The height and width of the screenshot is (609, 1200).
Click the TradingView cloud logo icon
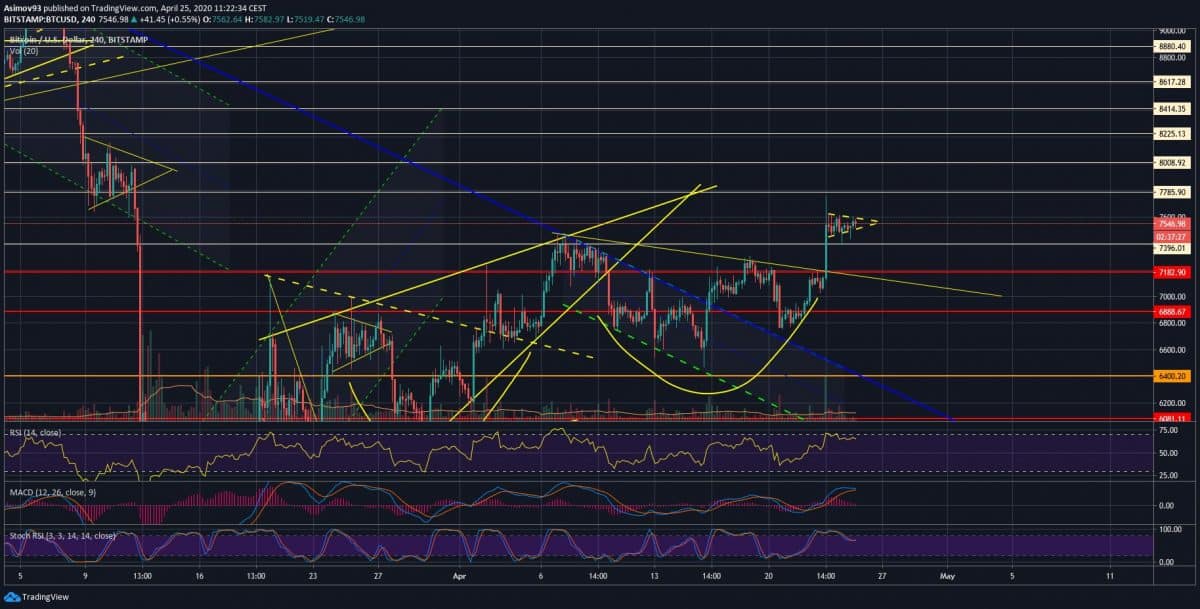[x=13, y=596]
